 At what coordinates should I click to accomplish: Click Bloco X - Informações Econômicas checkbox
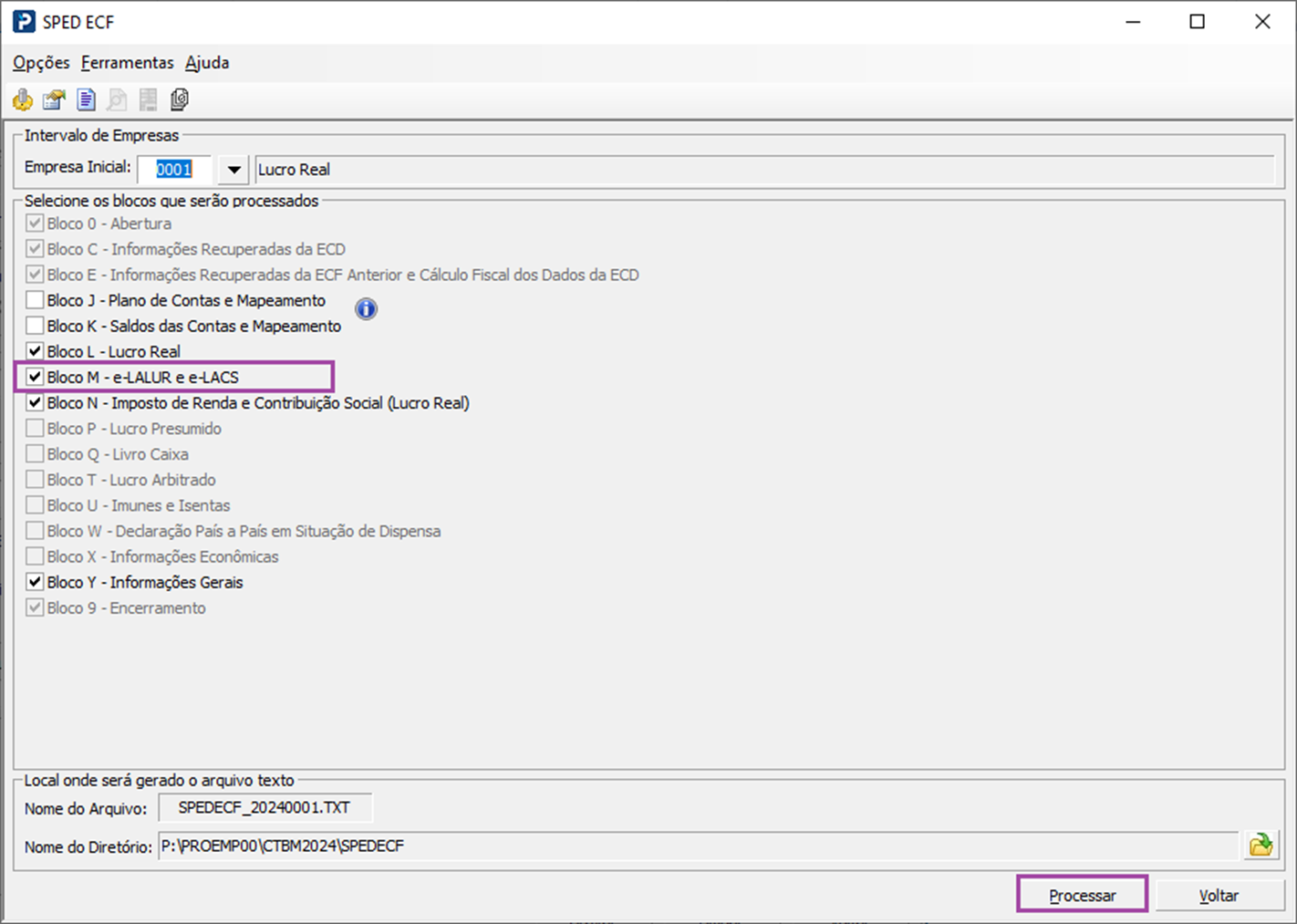coord(35,556)
